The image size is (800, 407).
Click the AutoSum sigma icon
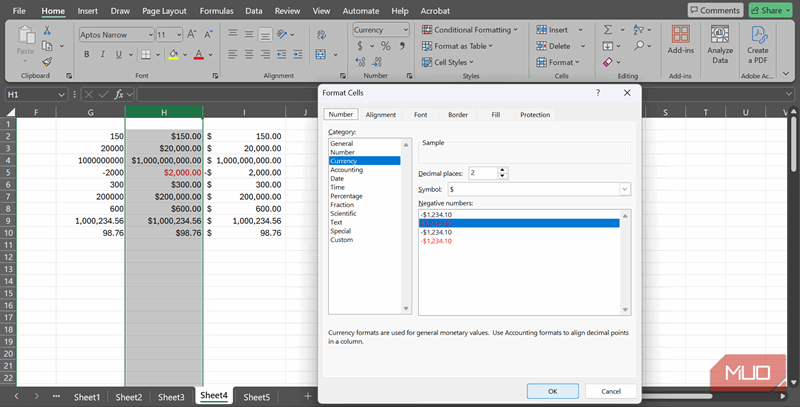pos(608,30)
